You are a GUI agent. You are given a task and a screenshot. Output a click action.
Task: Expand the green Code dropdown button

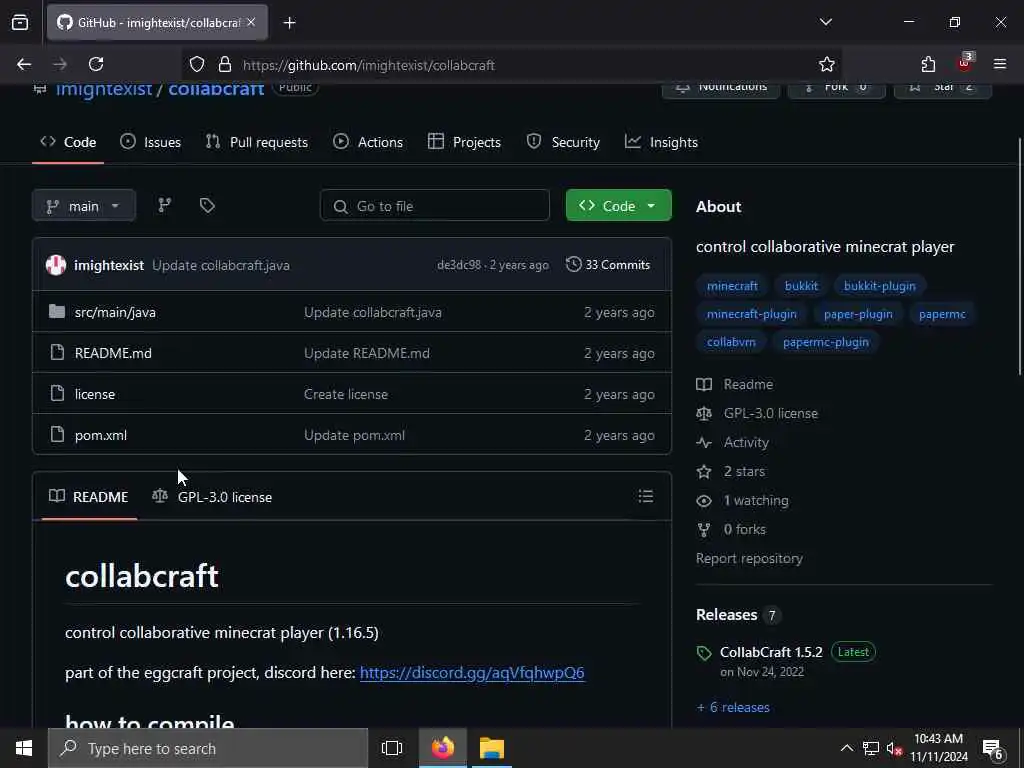[618, 206]
